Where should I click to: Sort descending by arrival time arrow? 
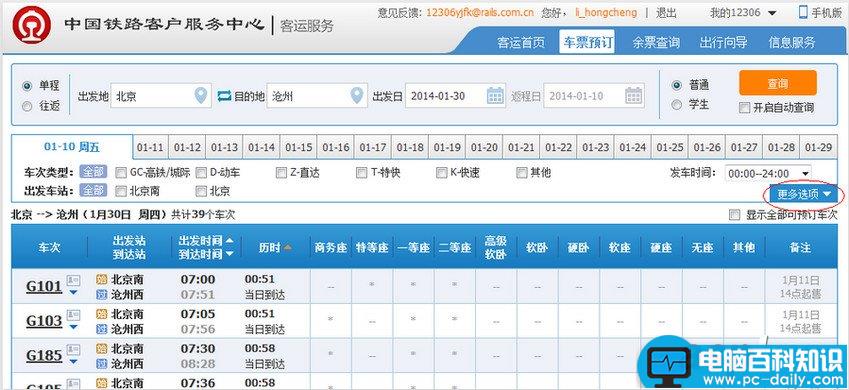click(230, 254)
